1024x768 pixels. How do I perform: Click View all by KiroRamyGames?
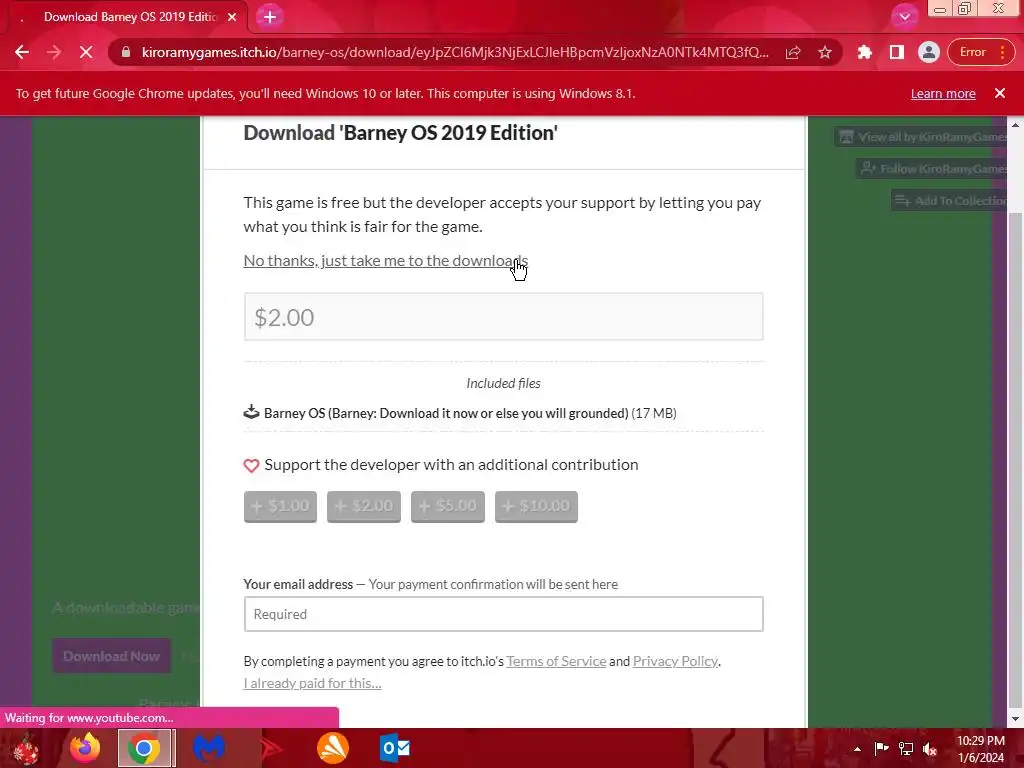[922, 137]
